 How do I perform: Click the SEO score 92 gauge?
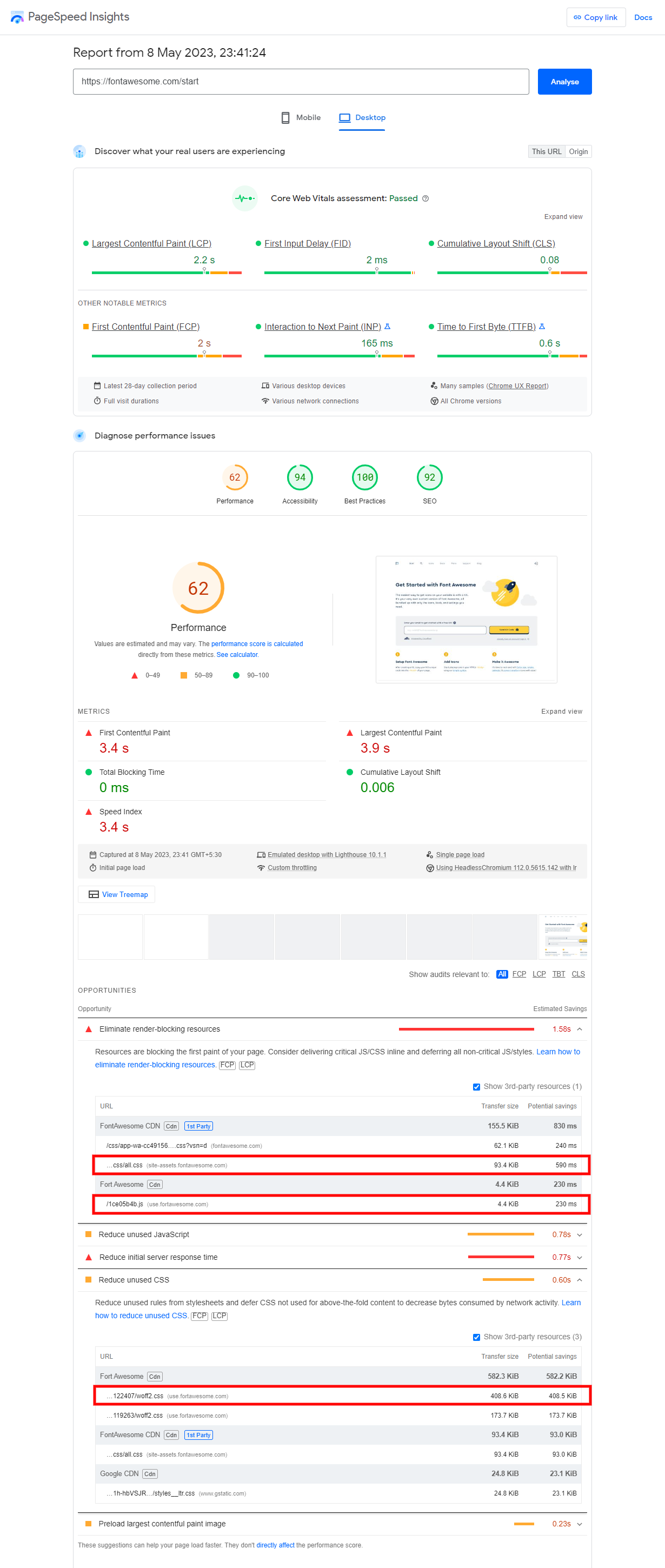click(x=429, y=478)
